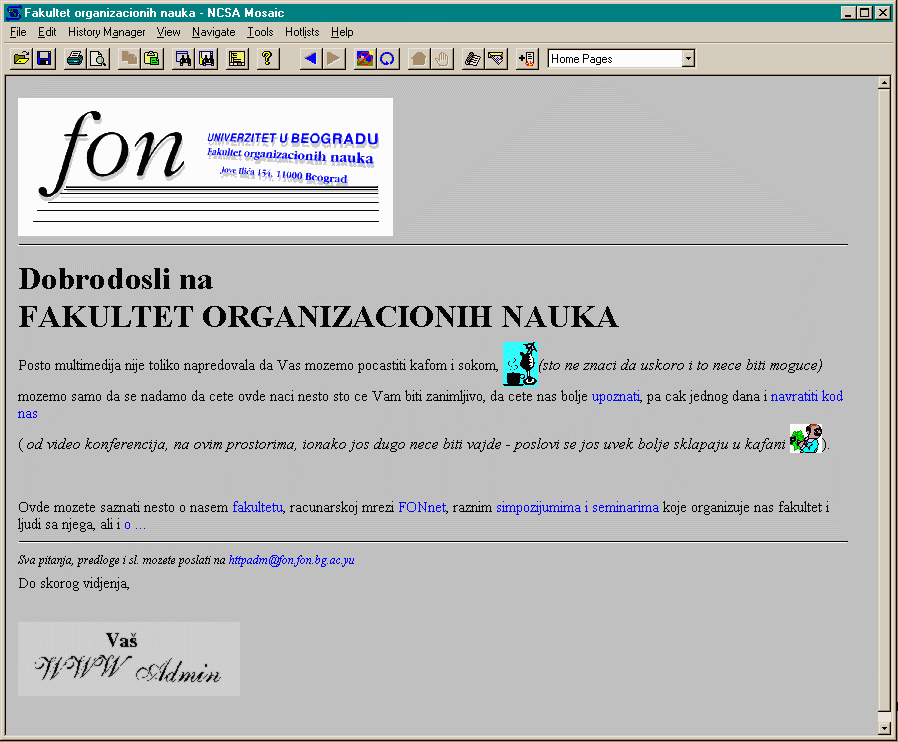Maximize the NCSA Mosaic window
This screenshot has width=898, height=742.
pos(865,13)
